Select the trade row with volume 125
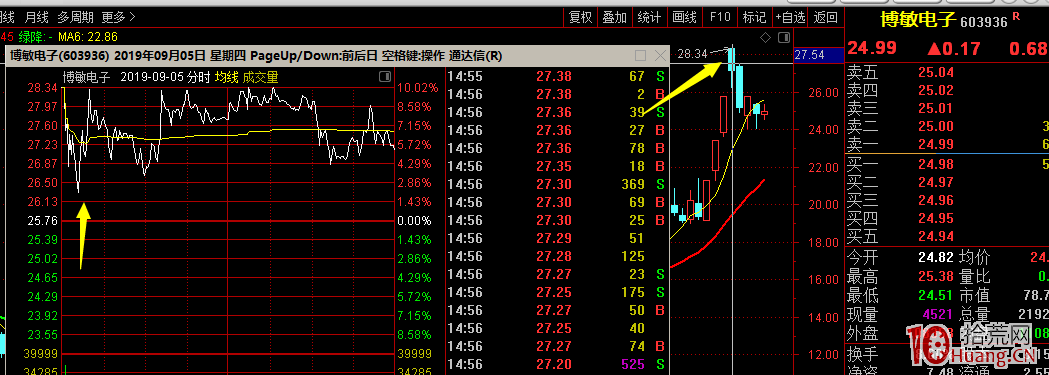This screenshot has width=1049, height=375. [x=557, y=257]
